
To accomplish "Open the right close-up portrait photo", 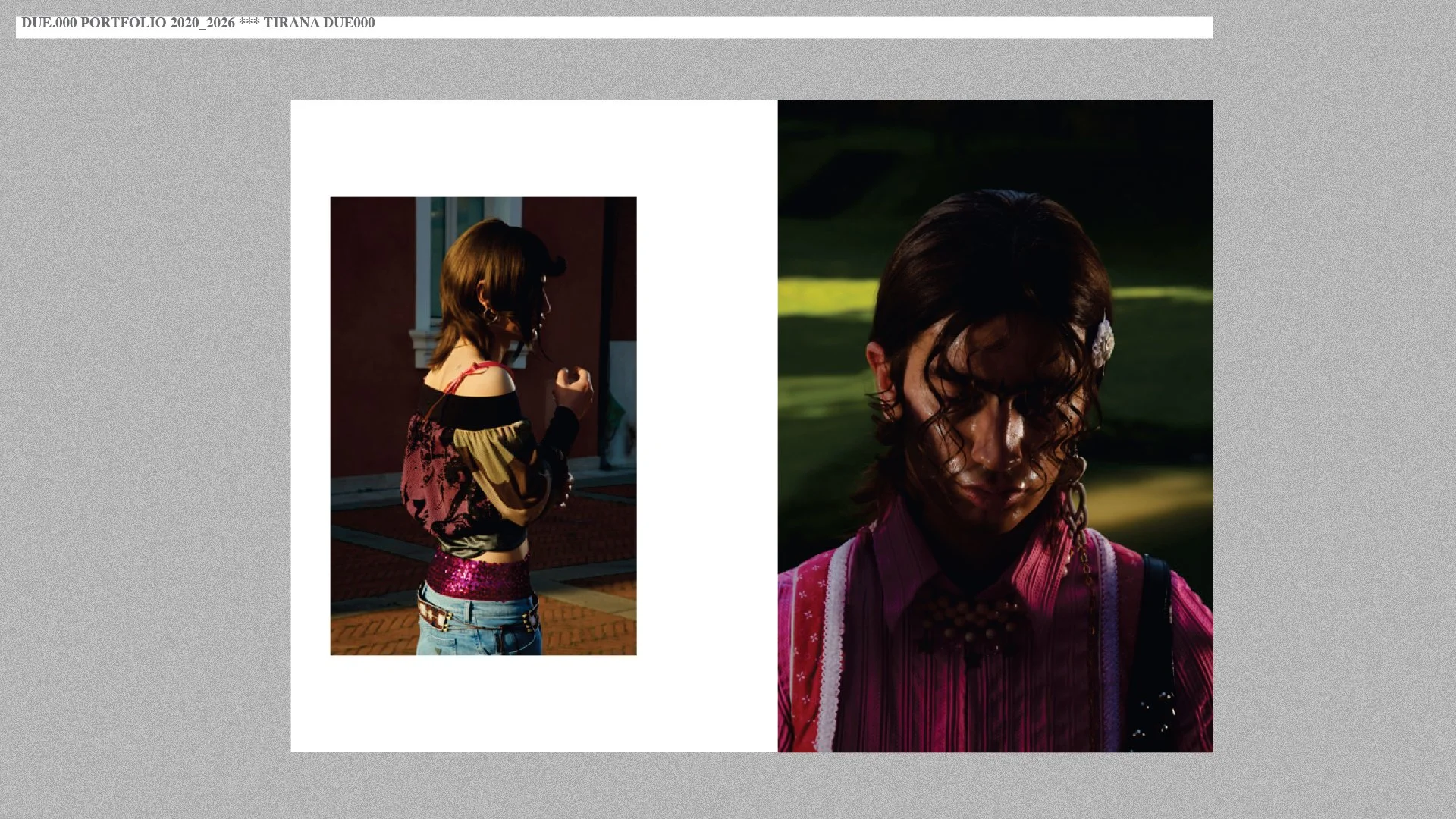I will (995, 425).
